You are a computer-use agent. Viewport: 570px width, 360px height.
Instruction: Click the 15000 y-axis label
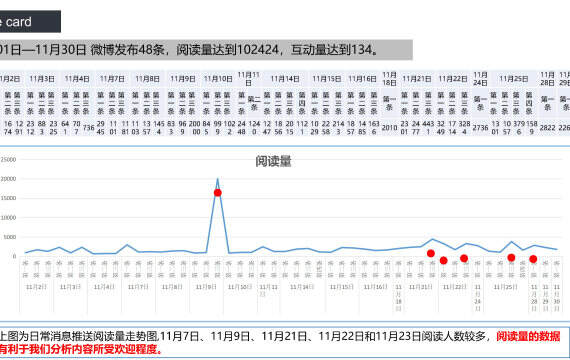8,198
